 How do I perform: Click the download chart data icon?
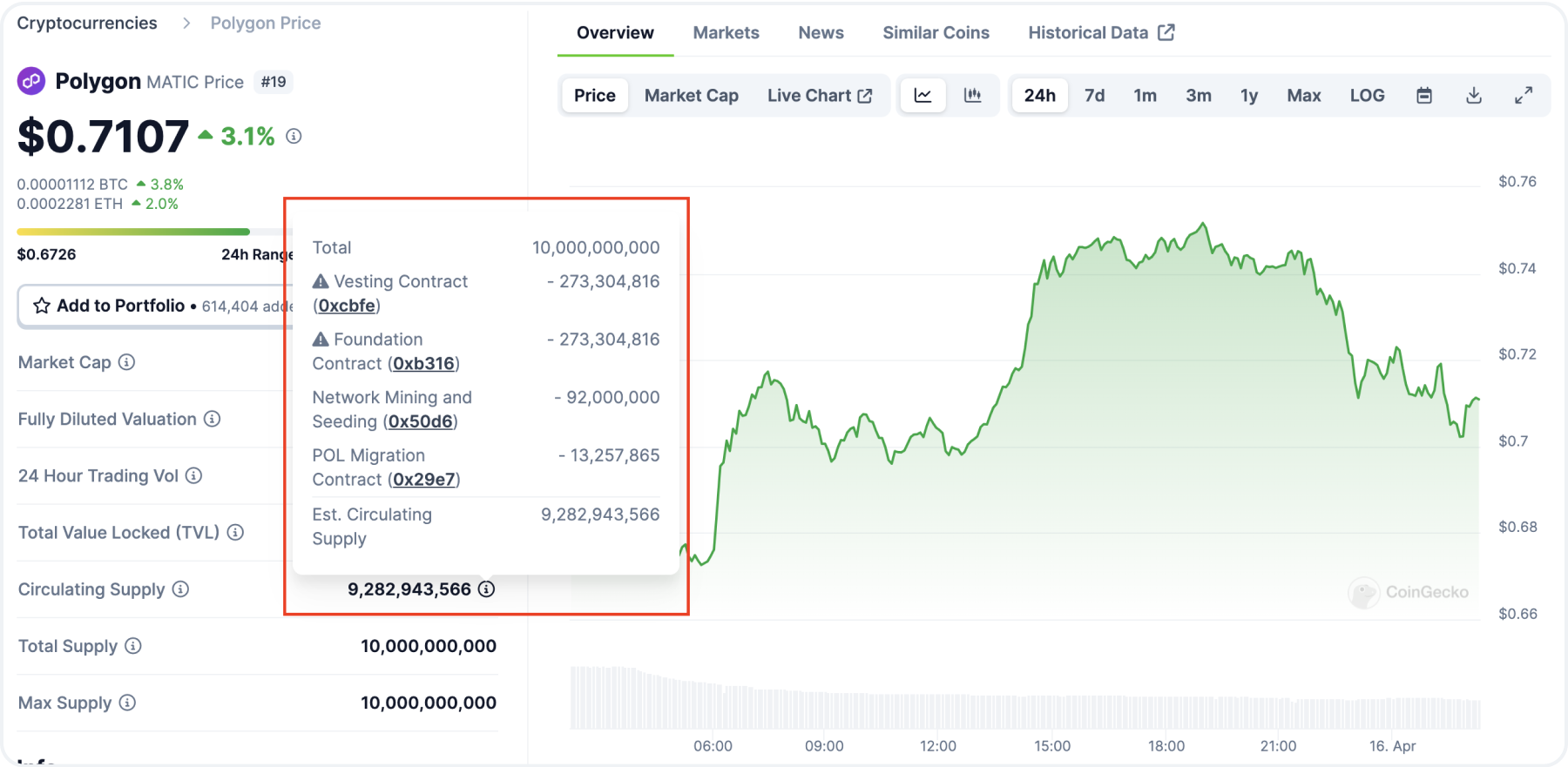pyautogui.click(x=1474, y=96)
